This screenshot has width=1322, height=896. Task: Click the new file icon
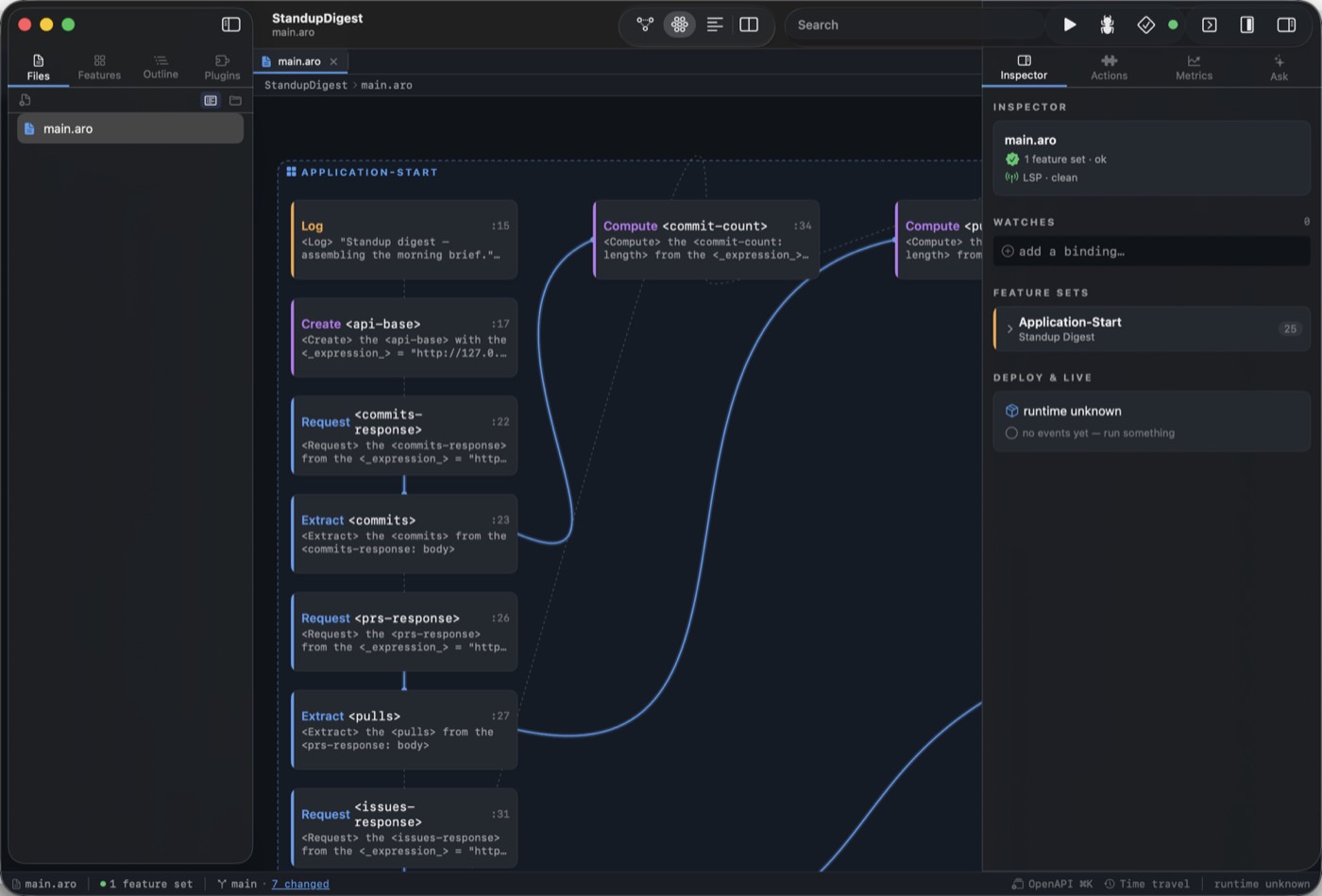(25, 100)
